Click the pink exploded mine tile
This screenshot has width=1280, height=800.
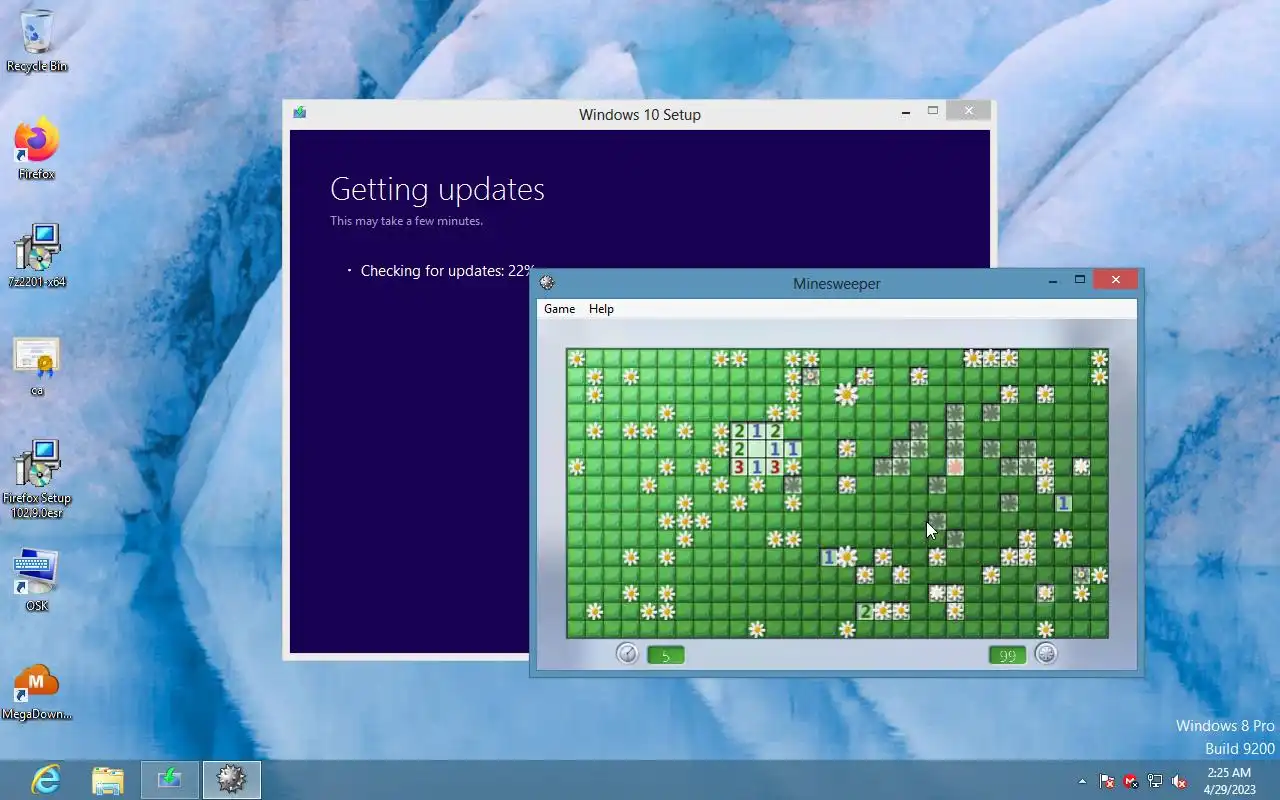click(955, 466)
